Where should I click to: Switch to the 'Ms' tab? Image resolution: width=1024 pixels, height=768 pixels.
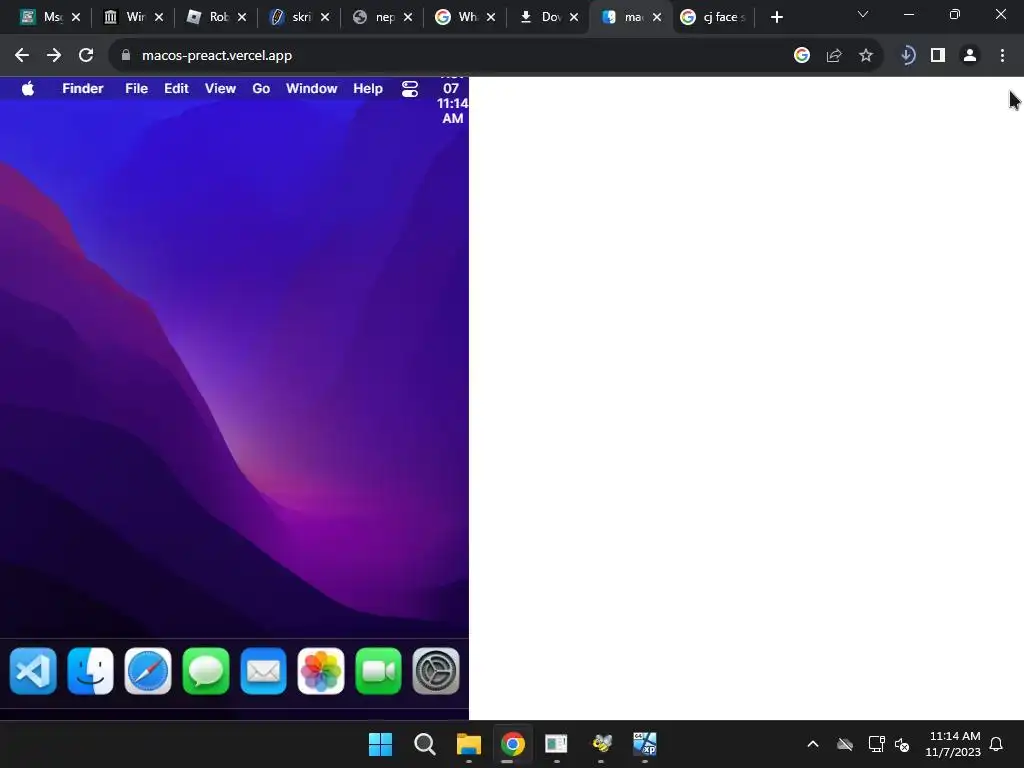[43, 17]
